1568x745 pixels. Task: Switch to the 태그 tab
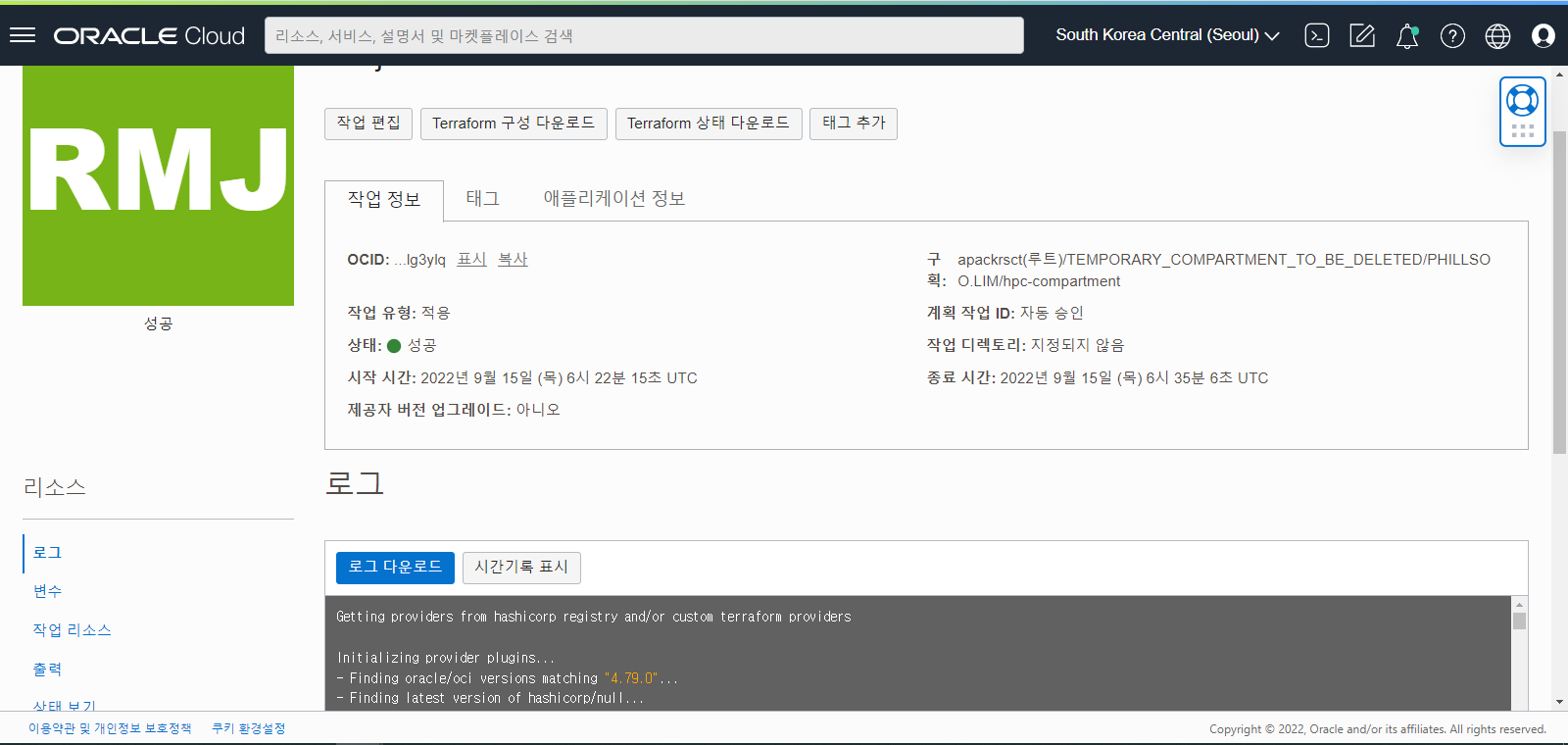482,199
